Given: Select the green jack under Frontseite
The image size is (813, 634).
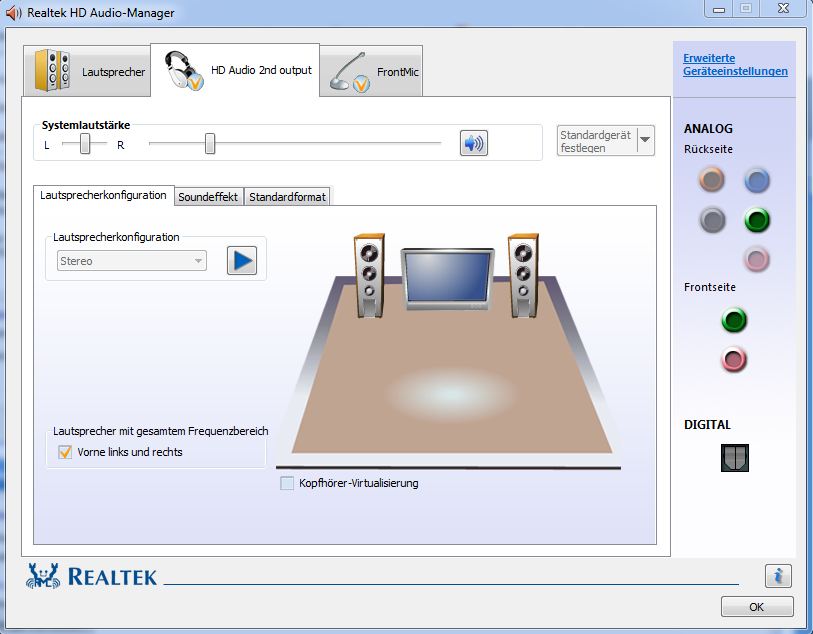Looking at the screenshot, I should [734, 320].
